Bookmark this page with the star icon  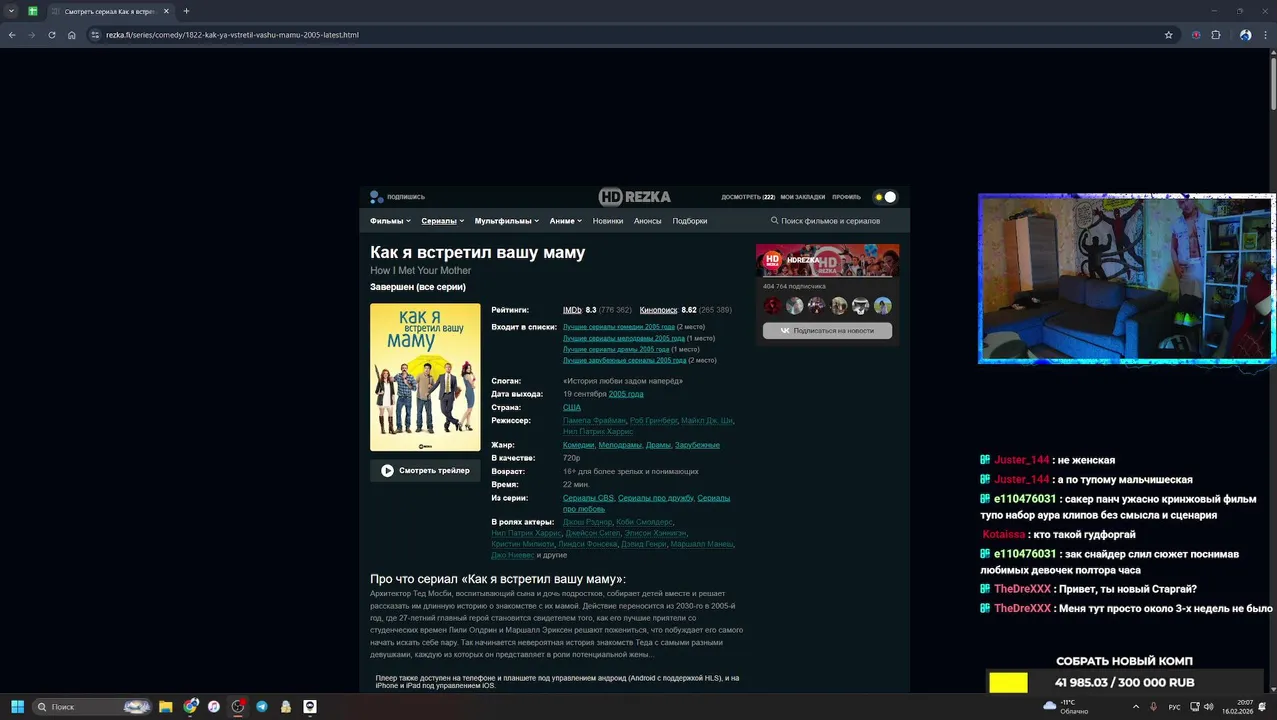coord(1168,35)
